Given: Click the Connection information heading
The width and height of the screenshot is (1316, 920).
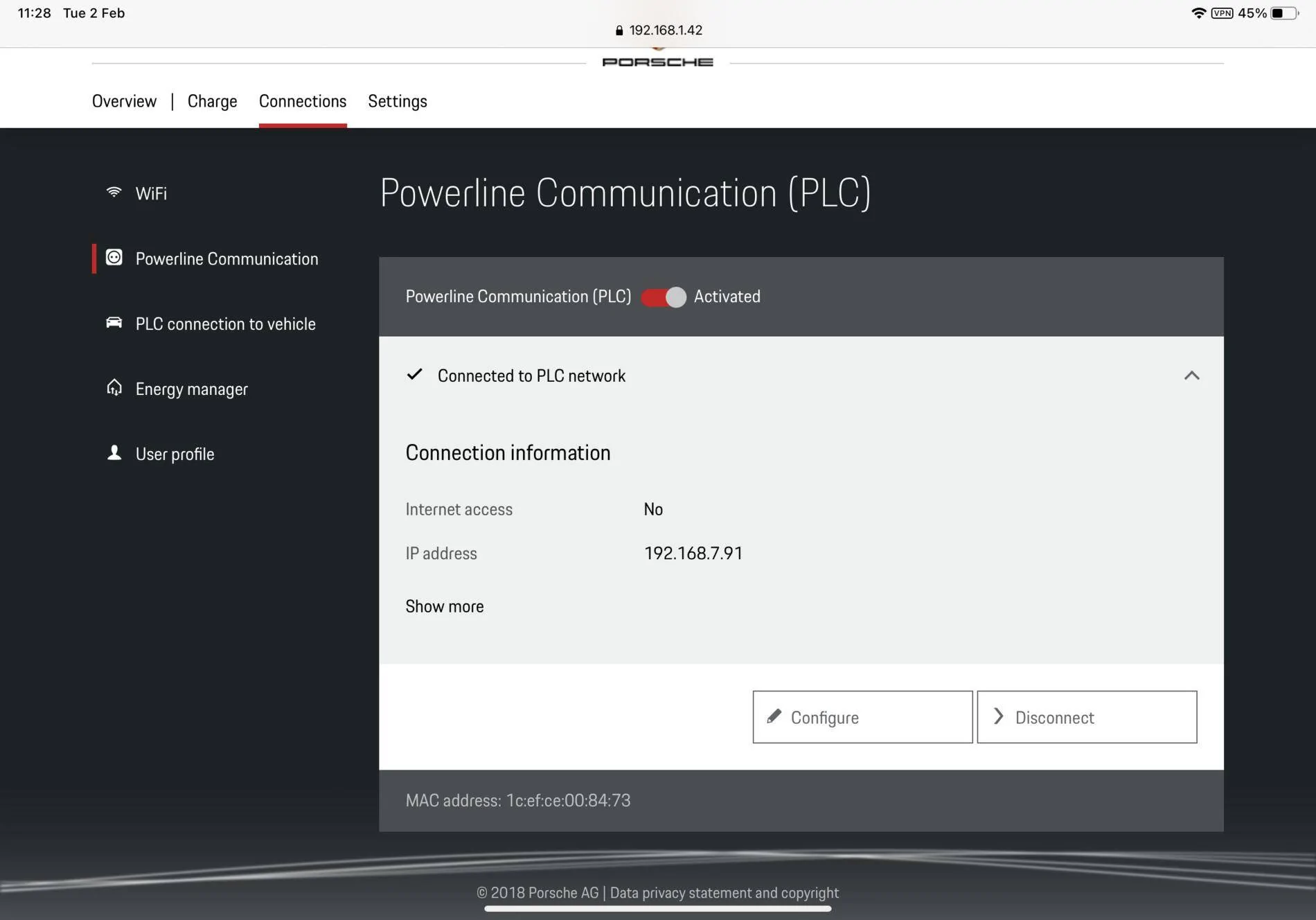Looking at the screenshot, I should [508, 452].
